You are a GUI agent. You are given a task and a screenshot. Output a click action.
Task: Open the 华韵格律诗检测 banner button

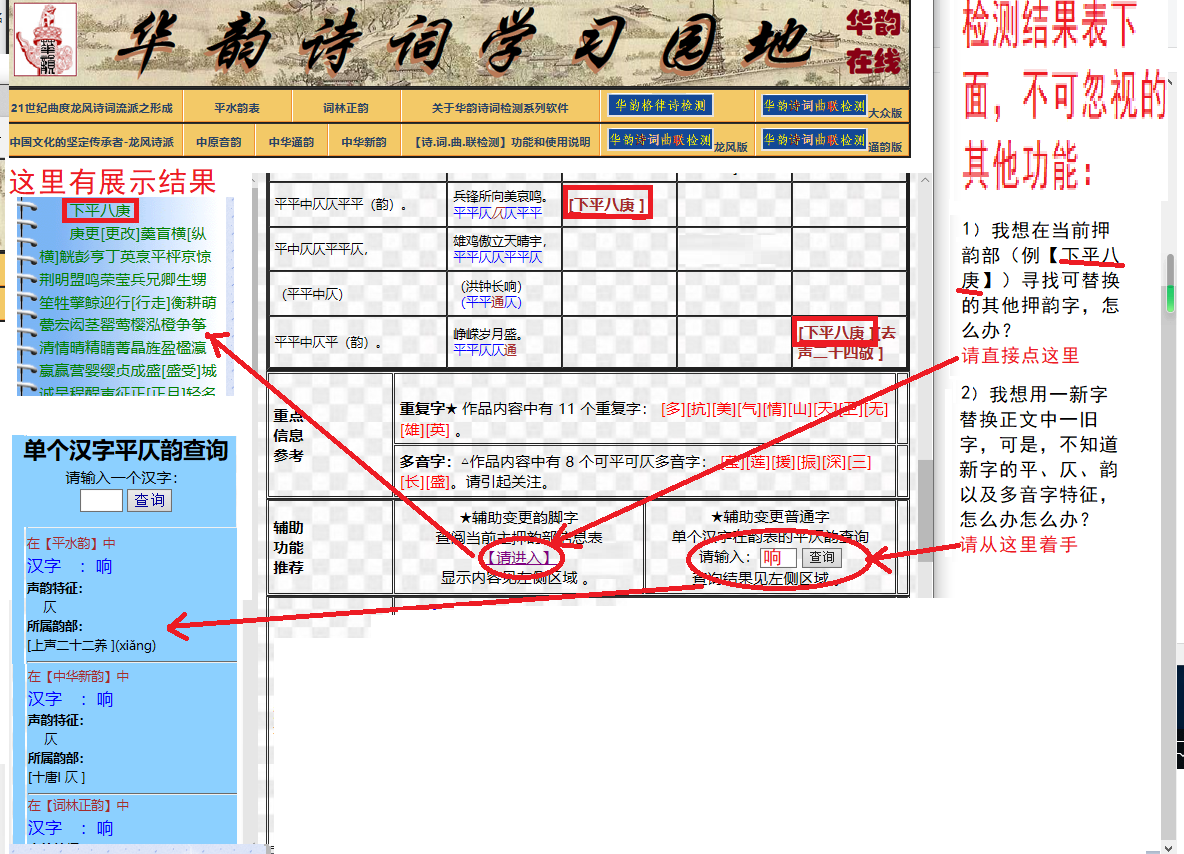[x=660, y=105]
